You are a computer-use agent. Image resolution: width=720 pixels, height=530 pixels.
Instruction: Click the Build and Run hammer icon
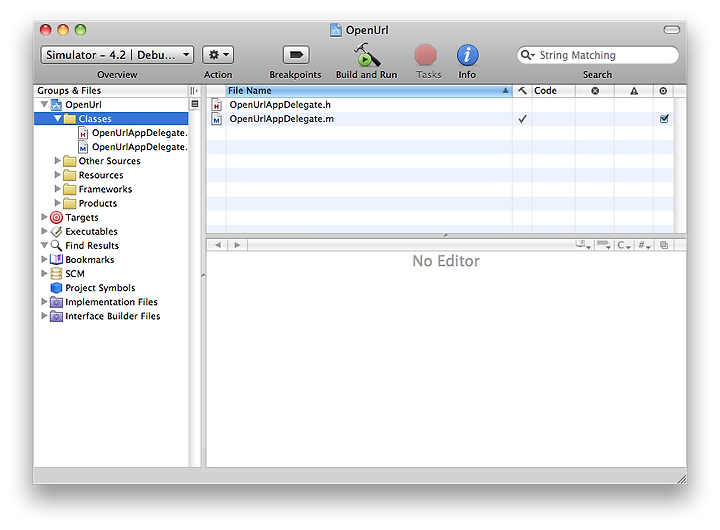click(x=366, y=55)
